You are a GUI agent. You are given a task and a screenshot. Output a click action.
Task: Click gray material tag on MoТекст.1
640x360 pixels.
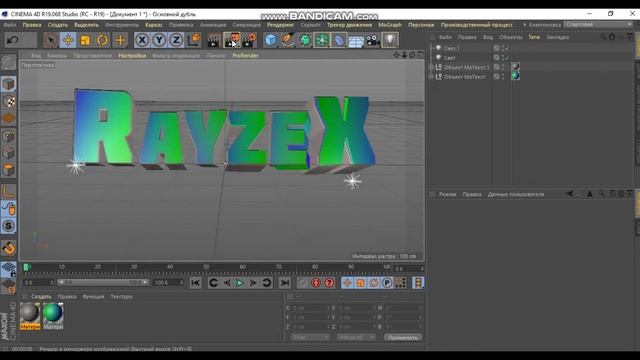click(x=516, y=67)
